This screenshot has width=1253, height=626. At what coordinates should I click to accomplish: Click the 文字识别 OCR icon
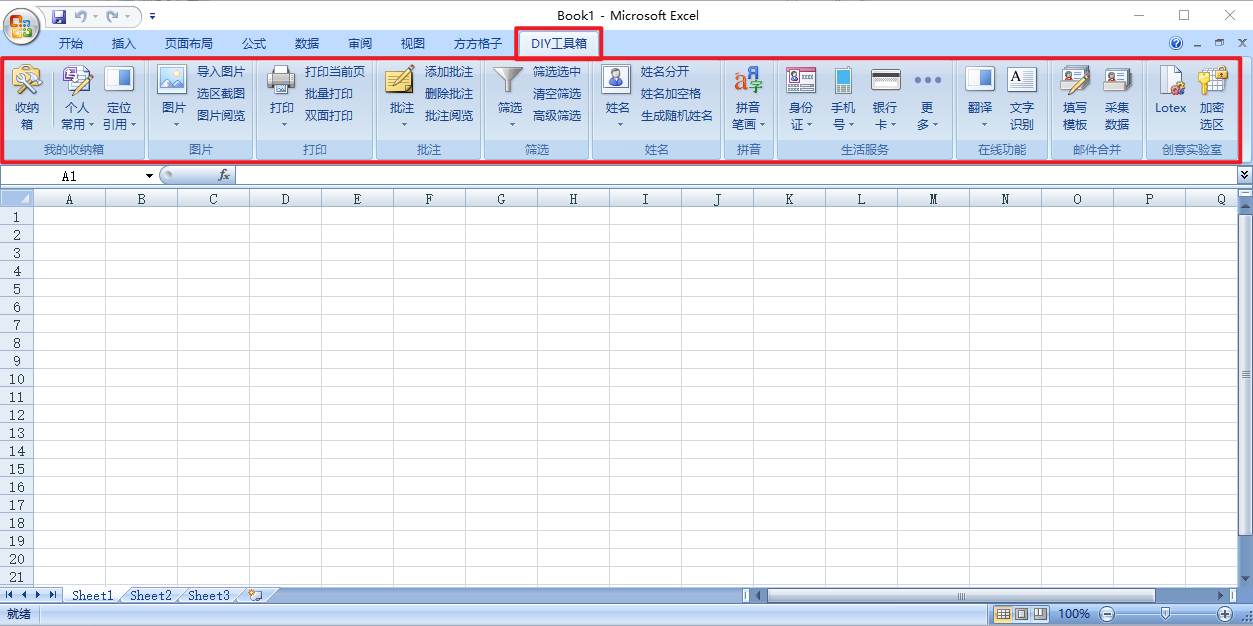point(1021,82)
